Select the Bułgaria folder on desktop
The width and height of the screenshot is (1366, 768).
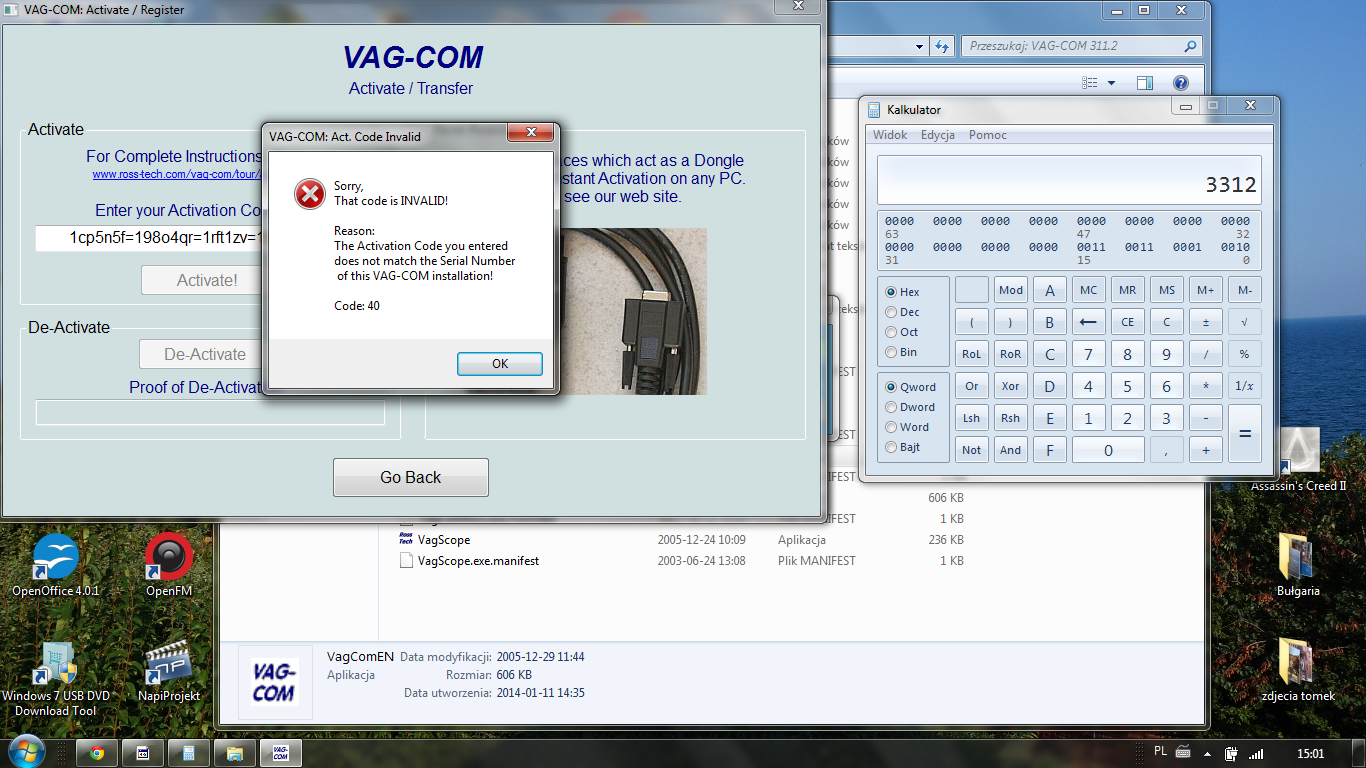(x=1298, y=565)
